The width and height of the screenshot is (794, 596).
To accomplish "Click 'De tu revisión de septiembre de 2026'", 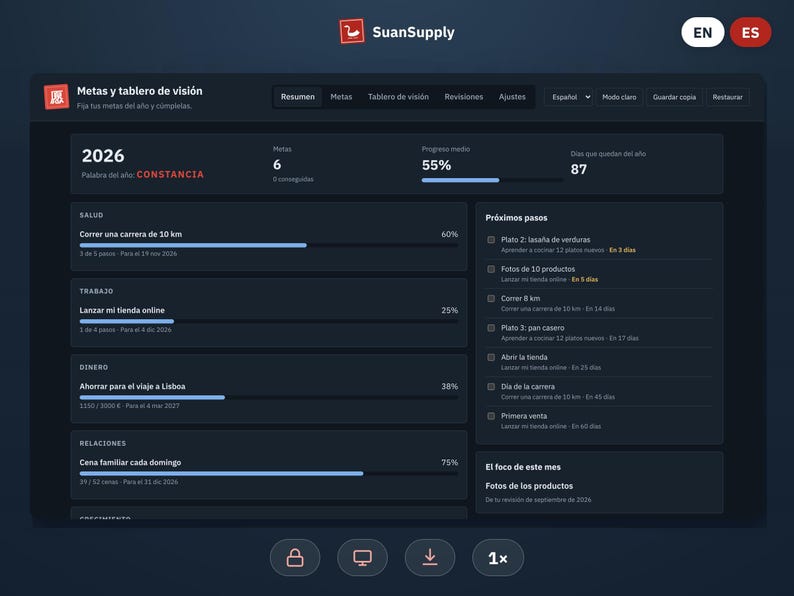I will [538, 500].
